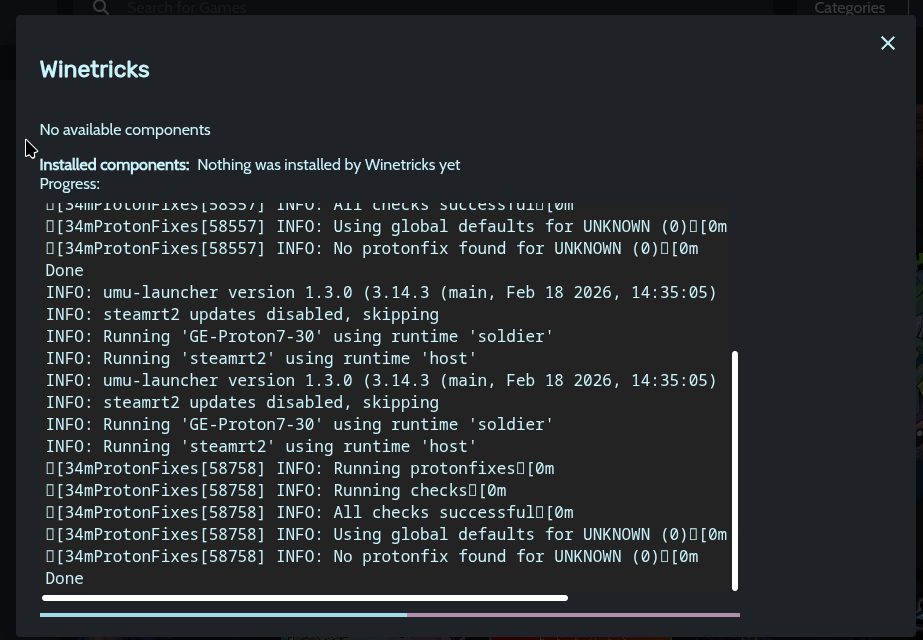The image size is (923, 640).
Task: Click ProtonFixes[58758] 'Using global defaults' line
Action: (386, 534)
